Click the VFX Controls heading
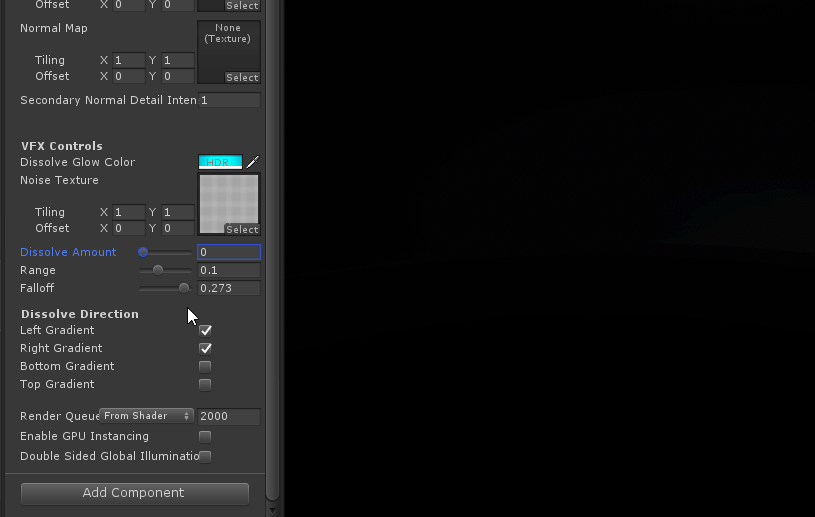This screenshot has height=517, width=815. 62,146
